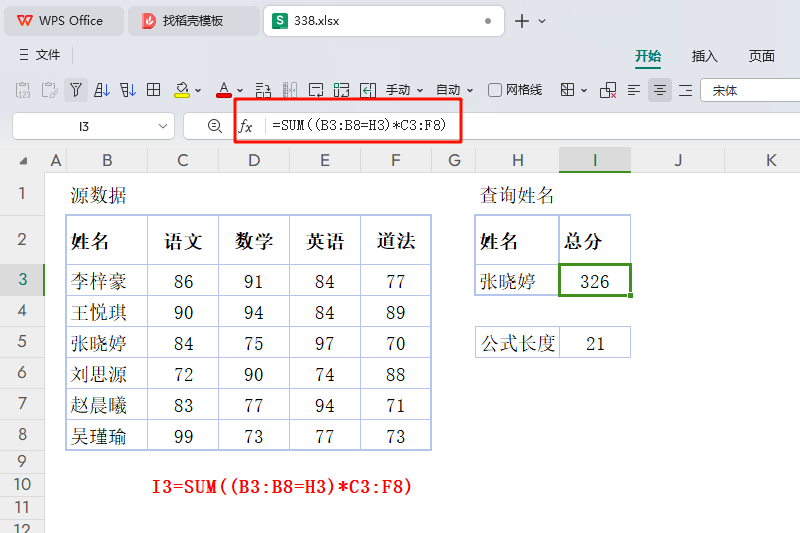Viewport: 800px width, 533px height.
Task: Apply the yellow fill color bucket
Action: pyautogui.click(x=182, y=90)
